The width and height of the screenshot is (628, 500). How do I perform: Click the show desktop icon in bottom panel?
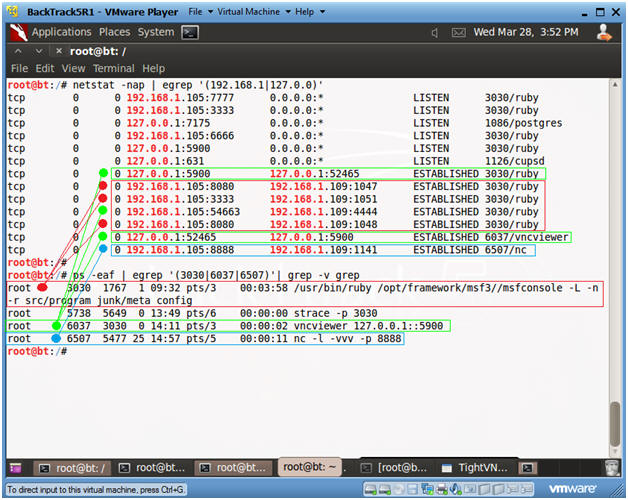coord(16,468)
